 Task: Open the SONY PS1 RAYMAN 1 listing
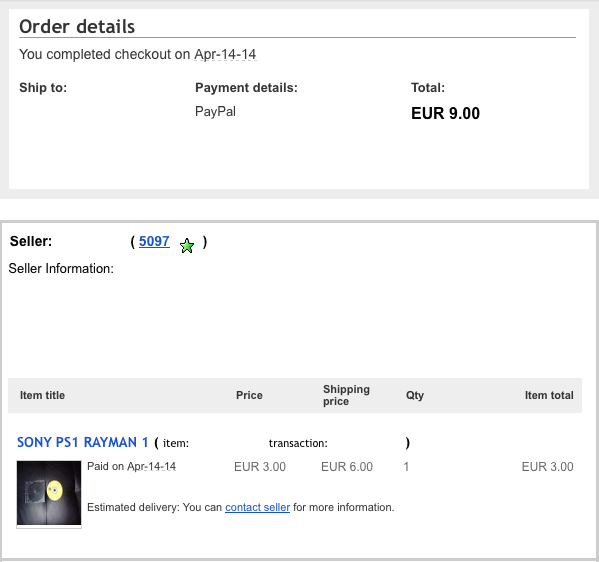83,442
